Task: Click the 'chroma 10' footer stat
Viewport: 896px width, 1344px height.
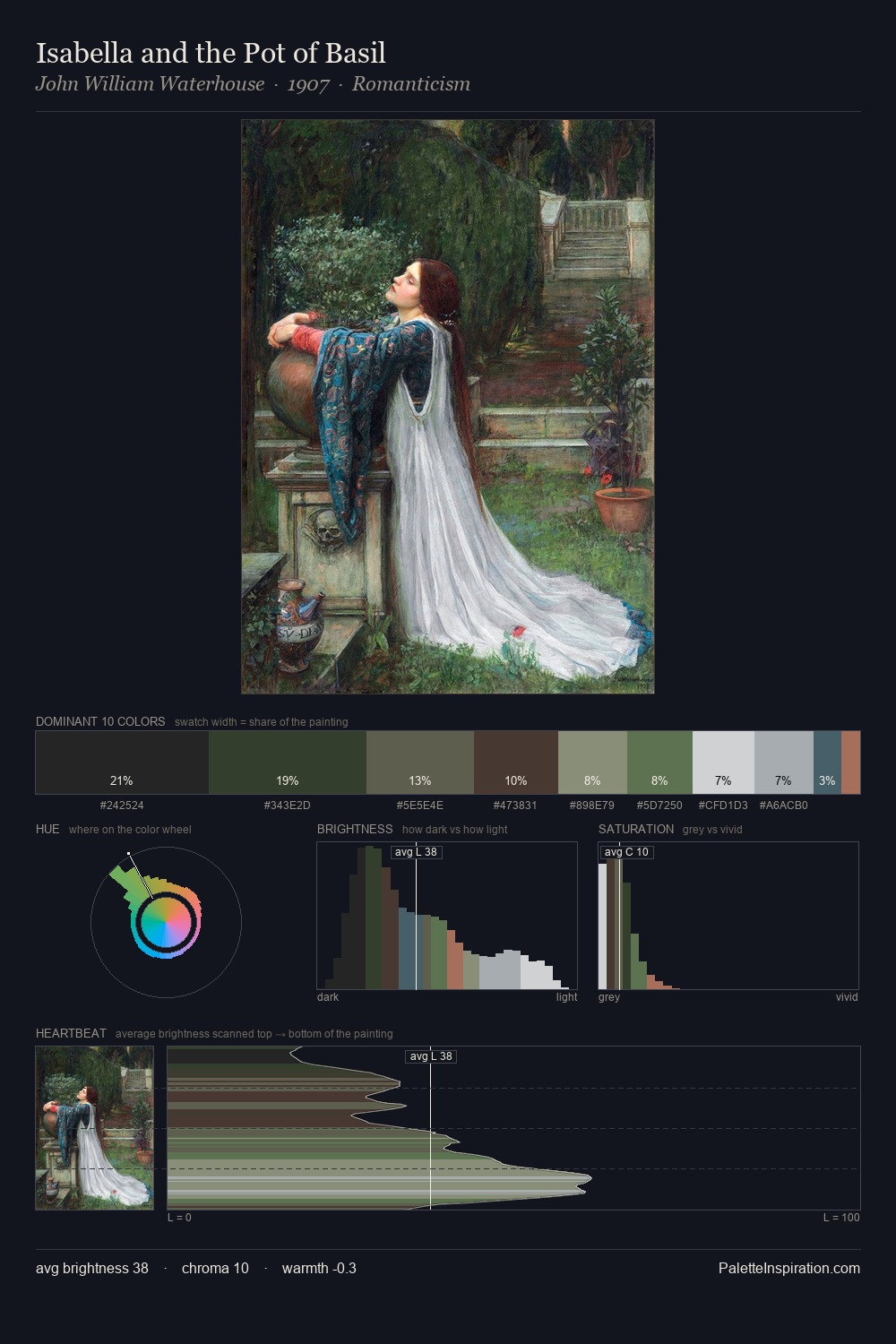Action: (215, 1268)
